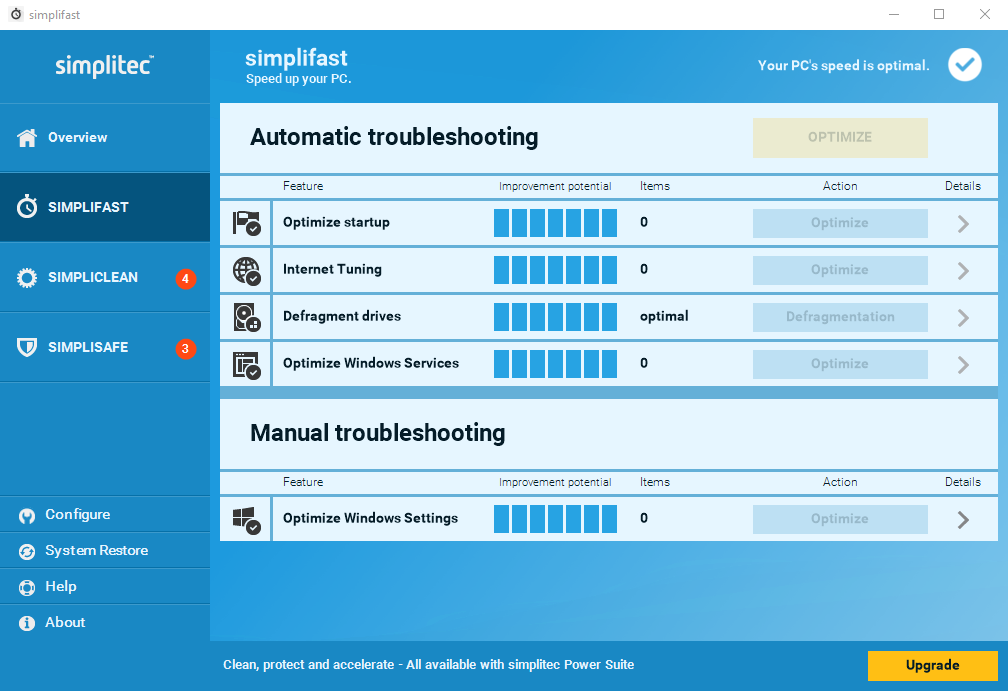This screenshot has width=1008, height=691.
Task: Click the yellow Upgrade button
Action: [x=933, y=665]
